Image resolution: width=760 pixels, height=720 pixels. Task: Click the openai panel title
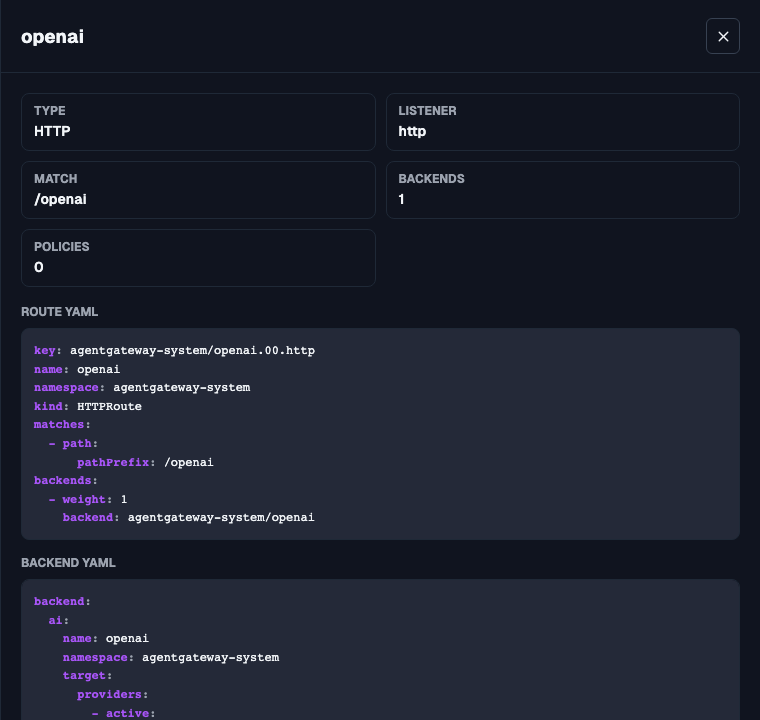(52, 37)
